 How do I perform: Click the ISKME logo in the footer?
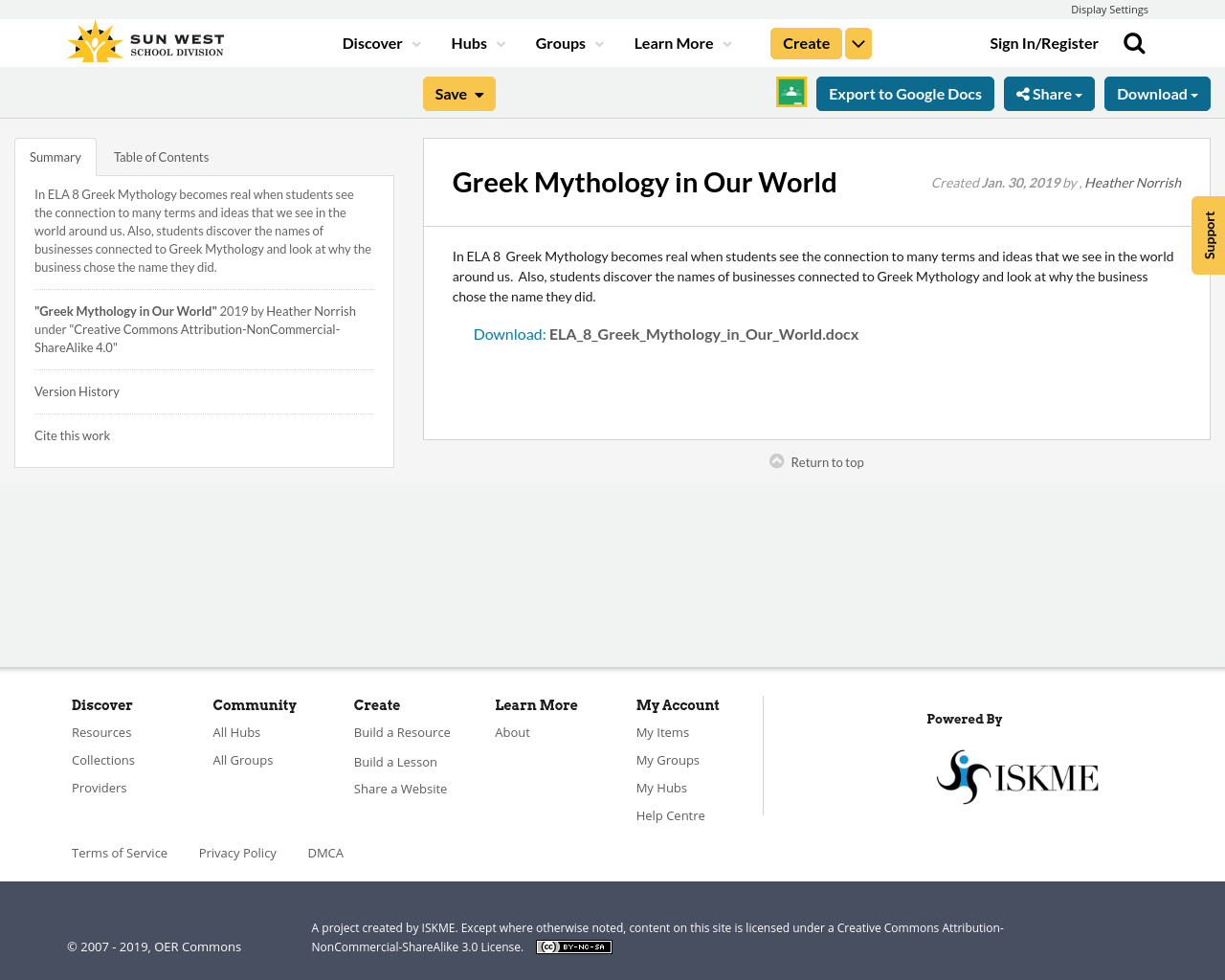pos(1017,775)
